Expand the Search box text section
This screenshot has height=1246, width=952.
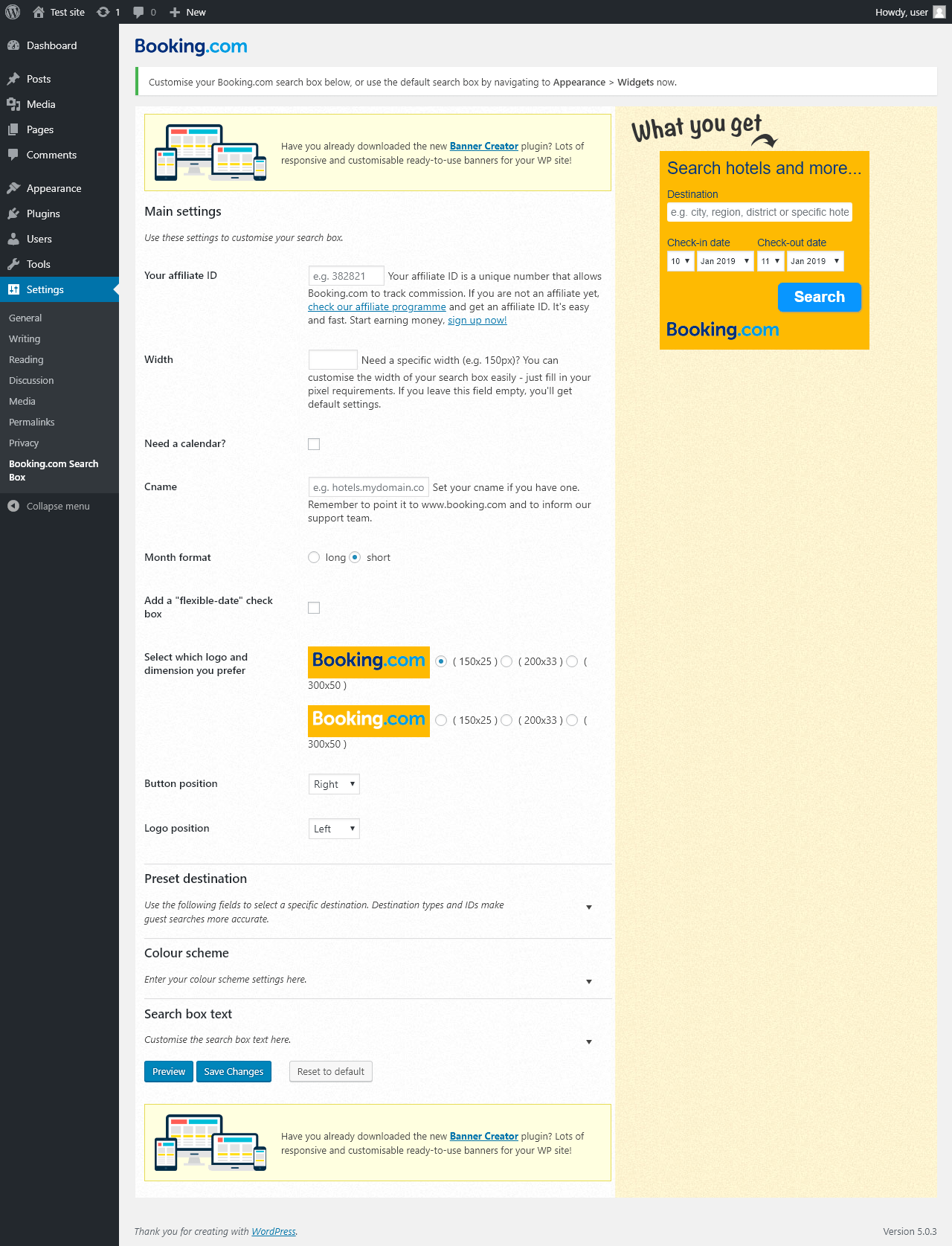[x=589, y=1042]
